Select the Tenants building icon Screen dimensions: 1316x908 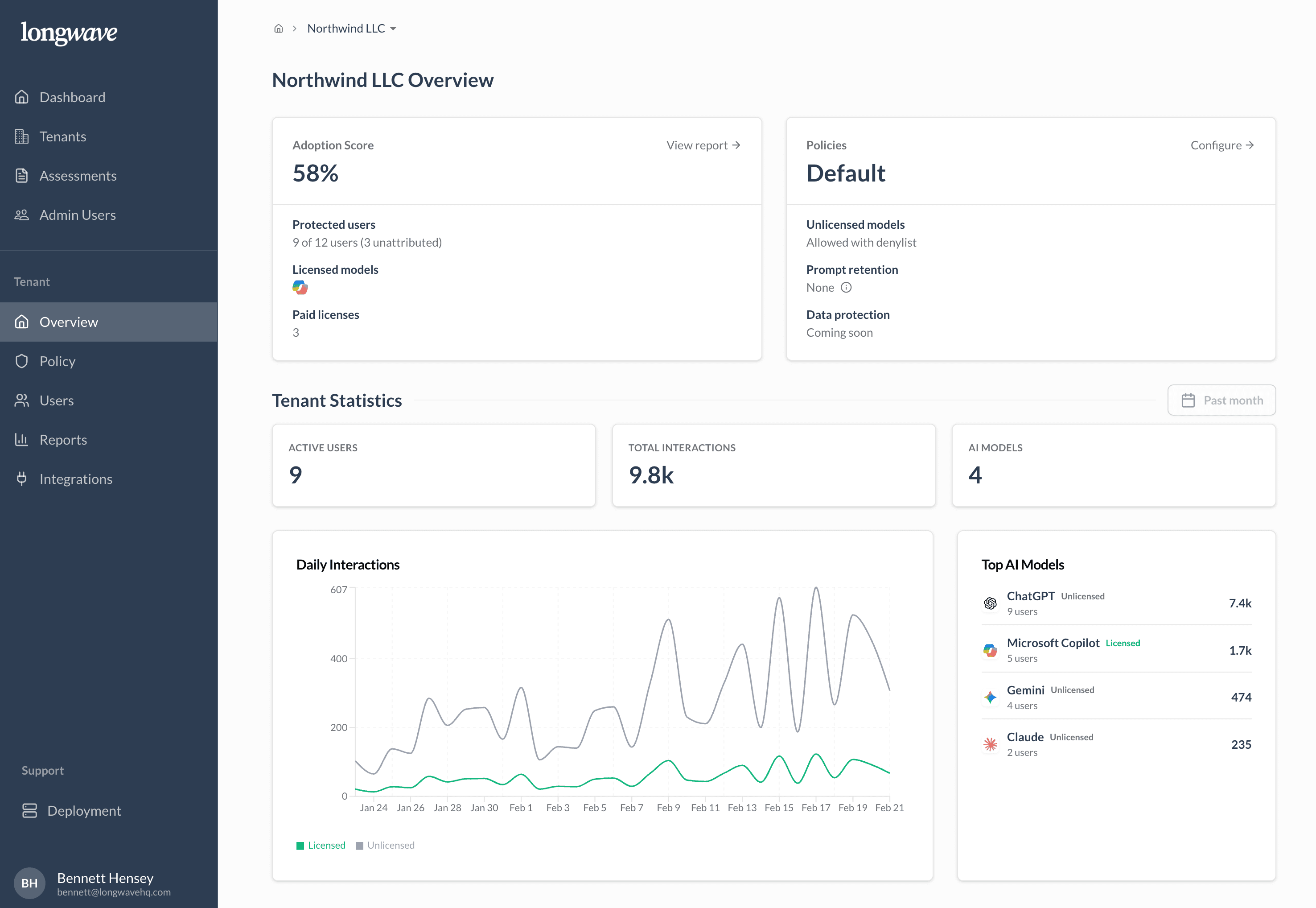tap(21, 136)
